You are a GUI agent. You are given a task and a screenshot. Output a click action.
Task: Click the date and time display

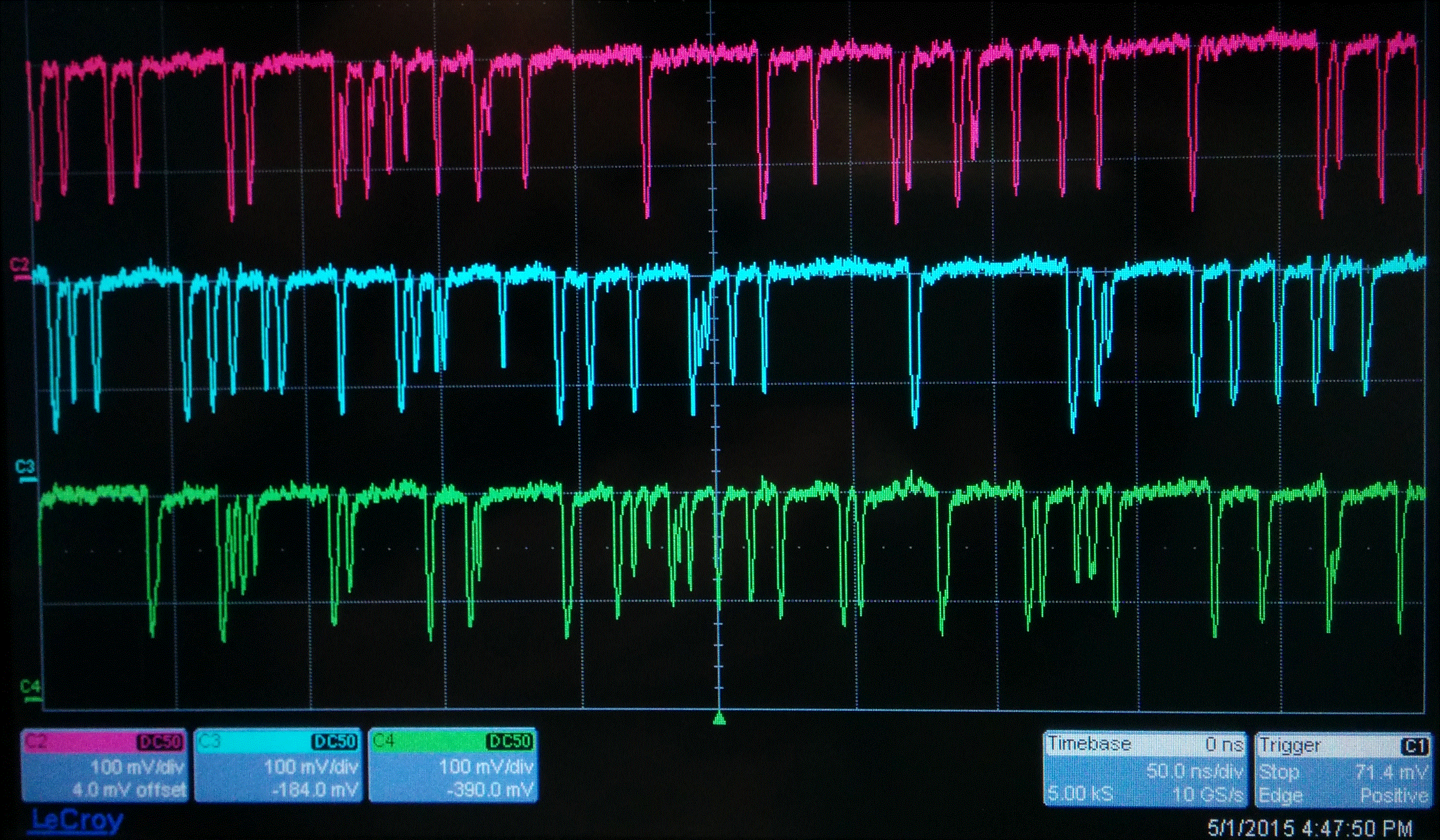click(1309, 828)
